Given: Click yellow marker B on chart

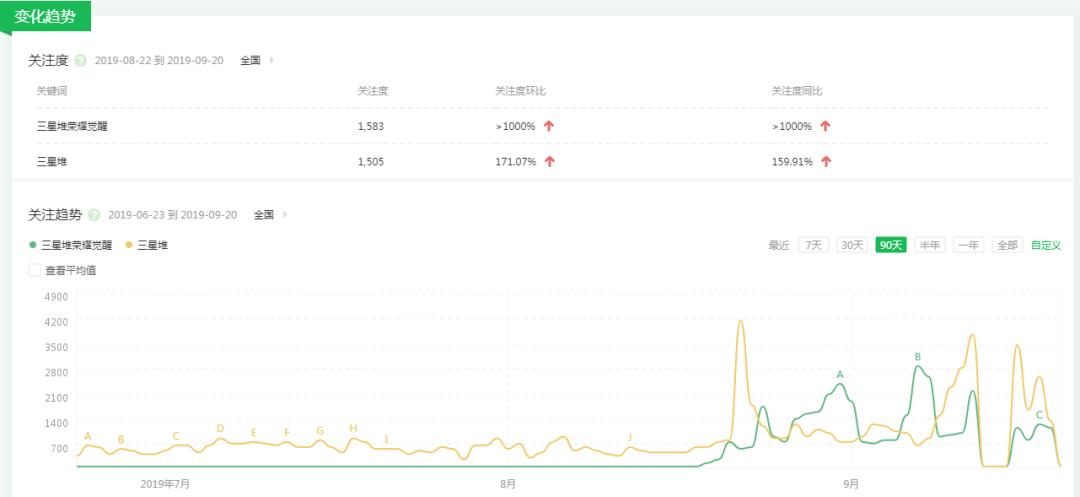Looking at the screenshot, I should 121,440.
